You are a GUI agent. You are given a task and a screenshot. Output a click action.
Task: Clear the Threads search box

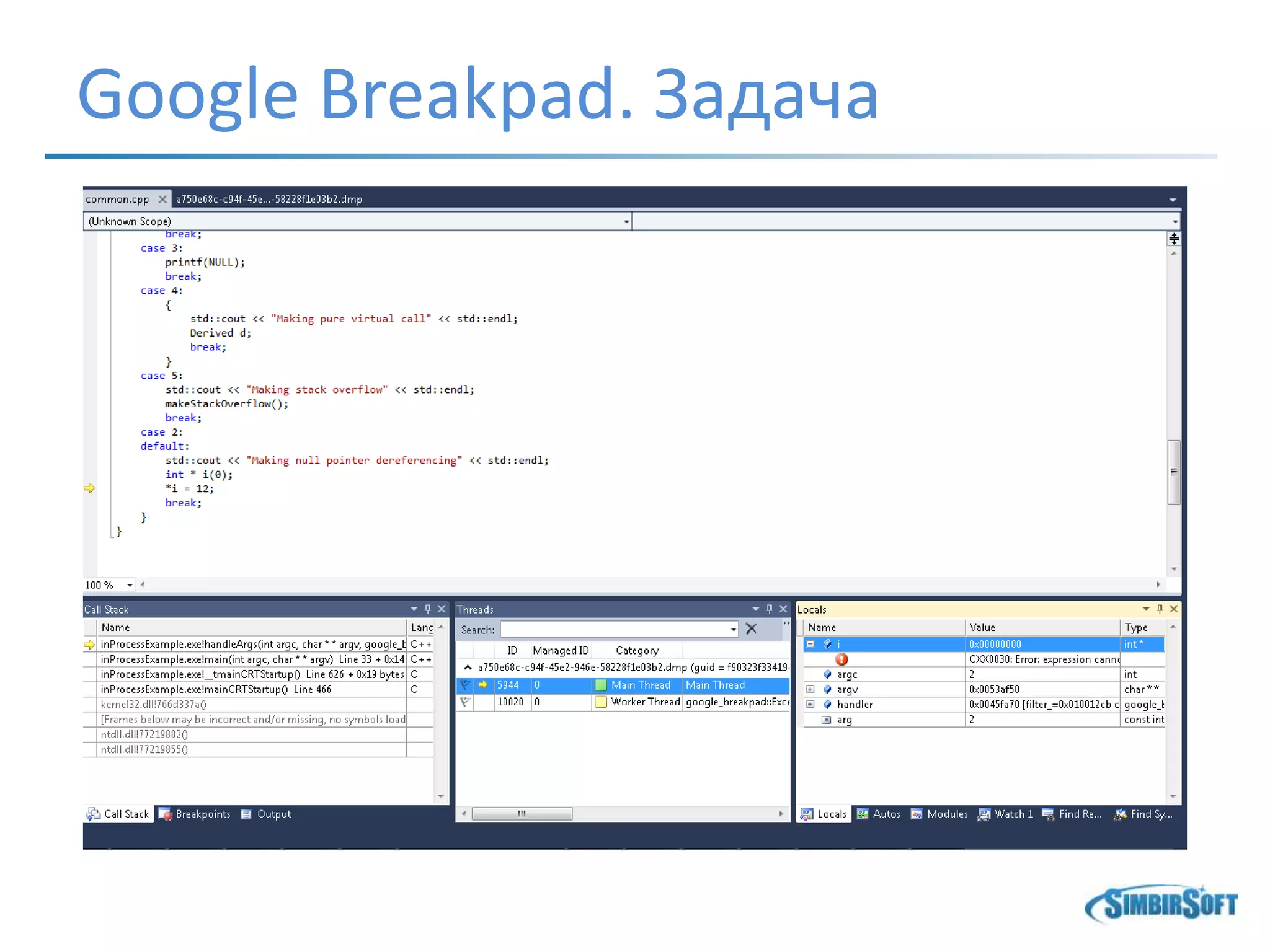(x=751, y=629)
